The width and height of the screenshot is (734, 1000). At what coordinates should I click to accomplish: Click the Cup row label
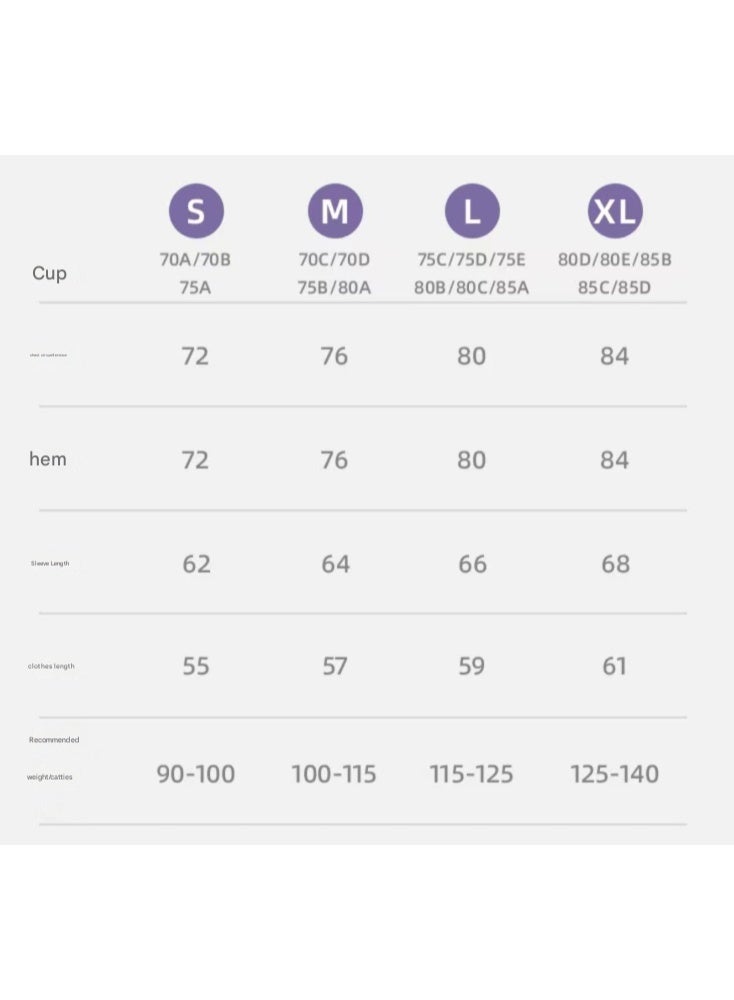click(49, 274)
